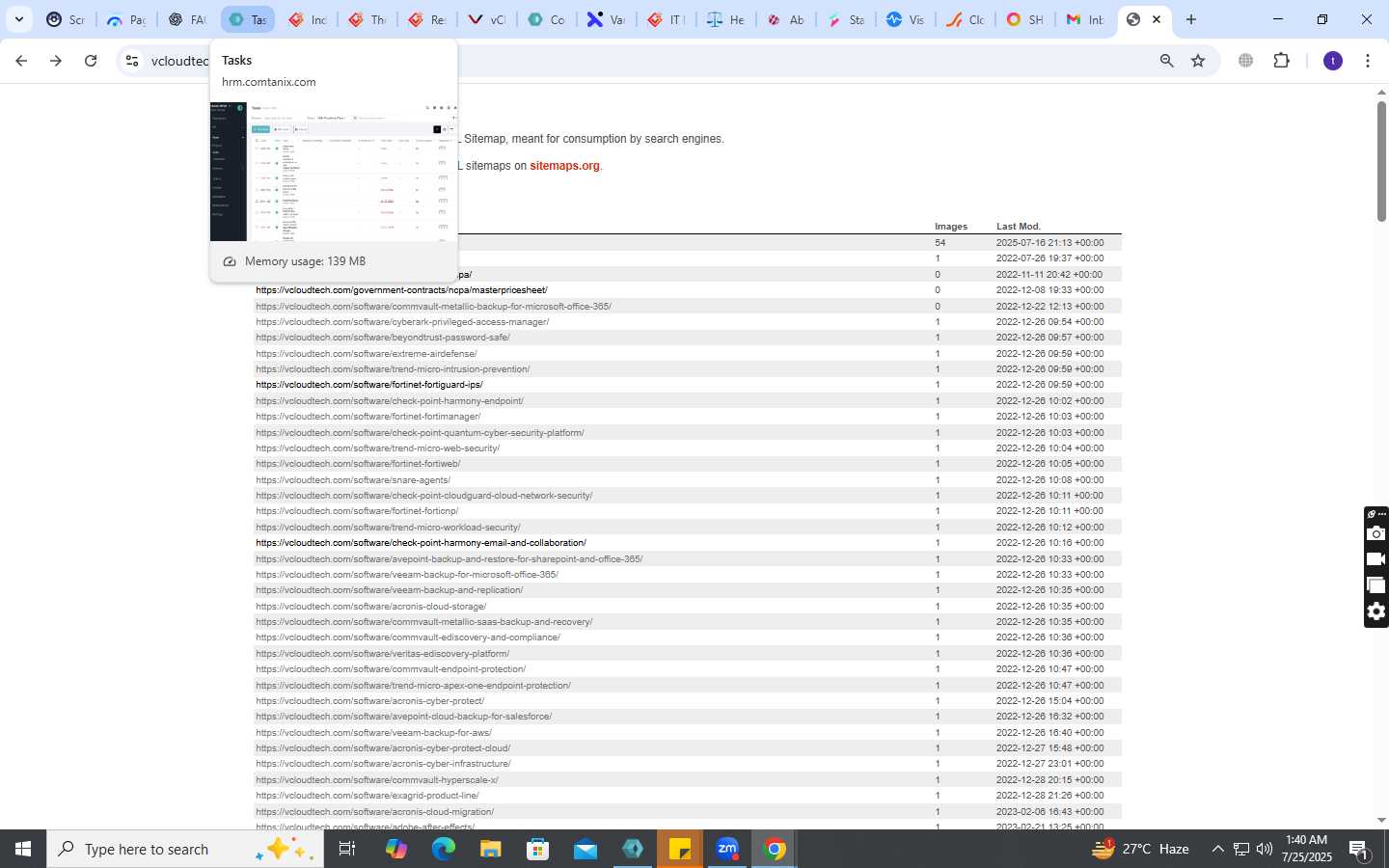Click the globe extension icon in toolbar
The width and height of the screenshot is (1389, 868).
click(1245, 61)
